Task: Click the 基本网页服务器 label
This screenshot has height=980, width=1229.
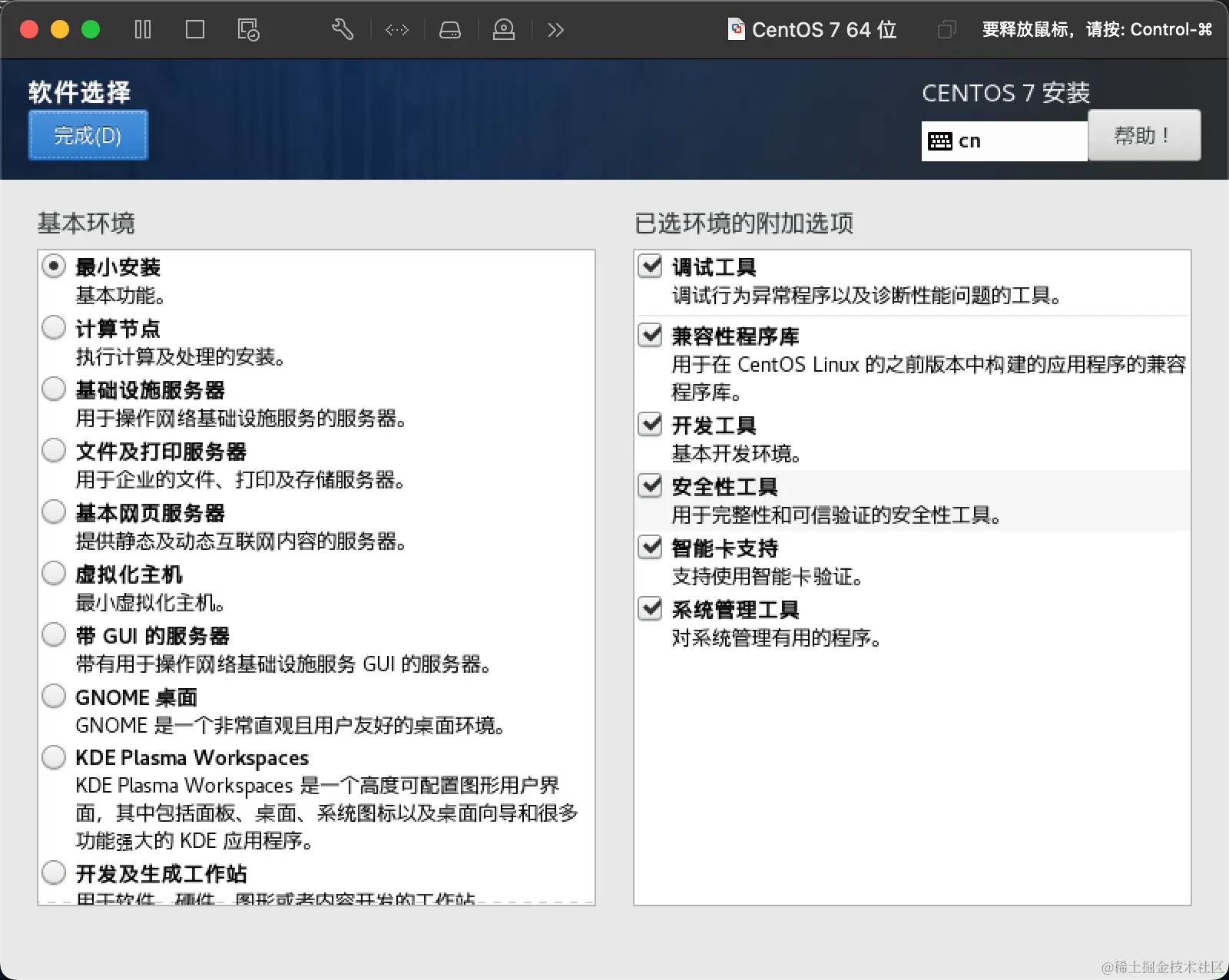Action: point(151,513)
